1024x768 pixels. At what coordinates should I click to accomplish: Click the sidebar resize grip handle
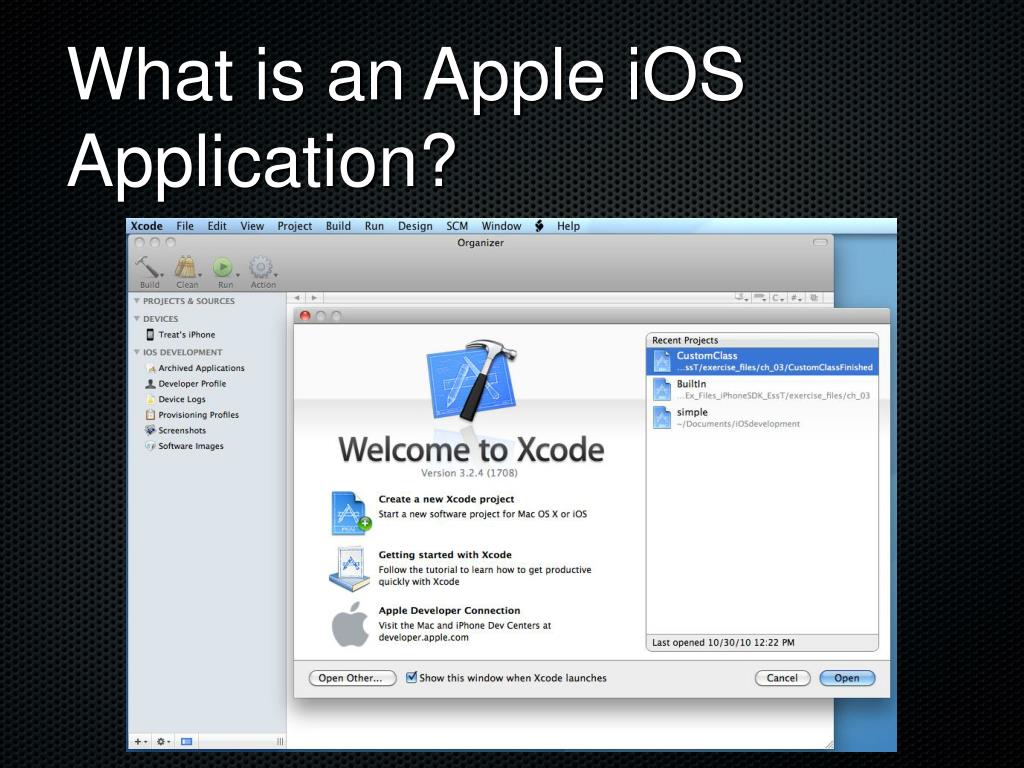(x=280, y=741)
